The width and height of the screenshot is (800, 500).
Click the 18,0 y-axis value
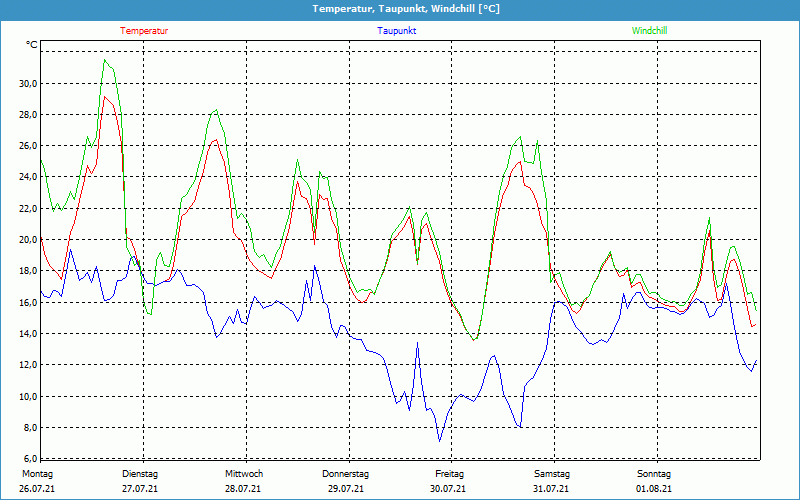coord(28,270)
